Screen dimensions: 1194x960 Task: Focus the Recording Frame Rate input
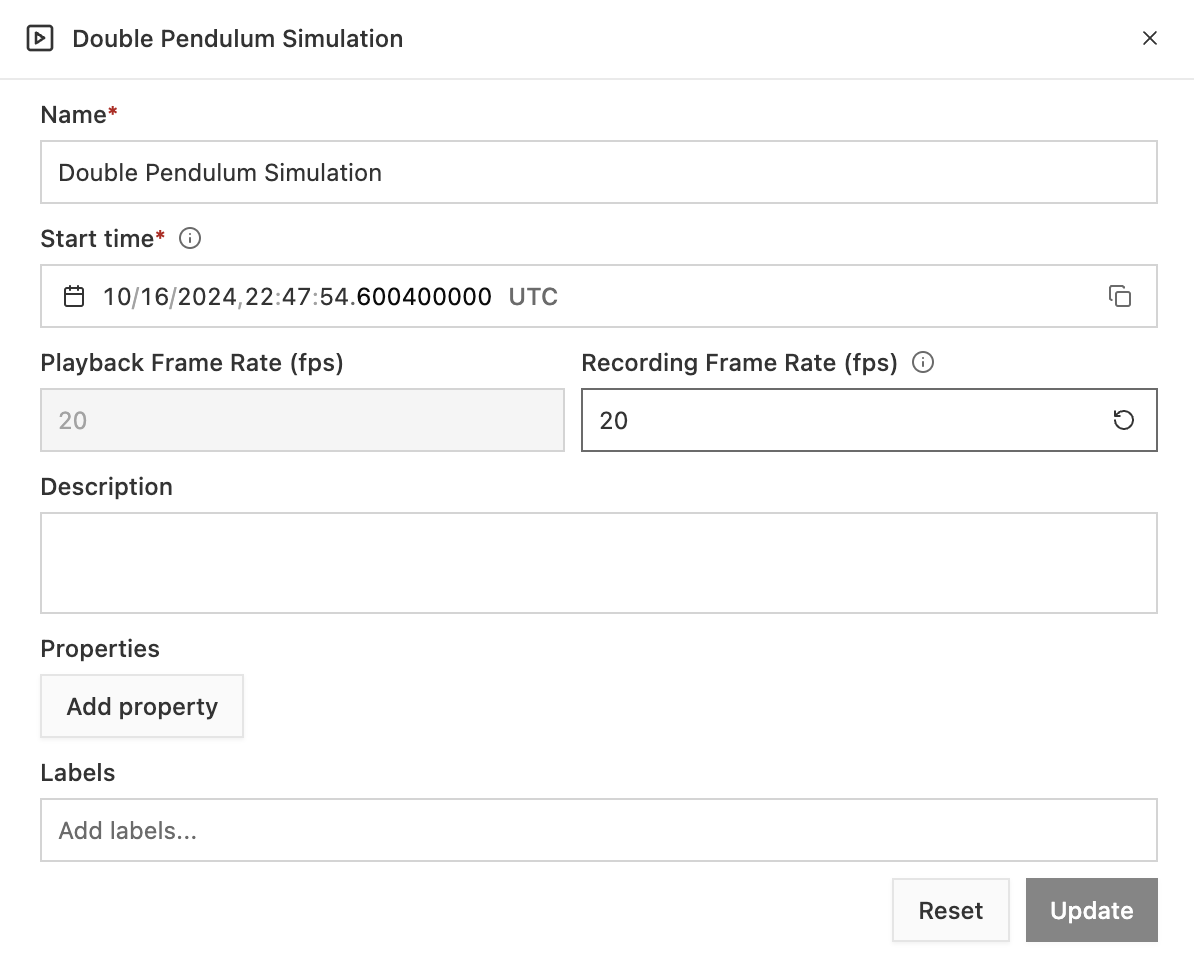click(x=840, y=420)
